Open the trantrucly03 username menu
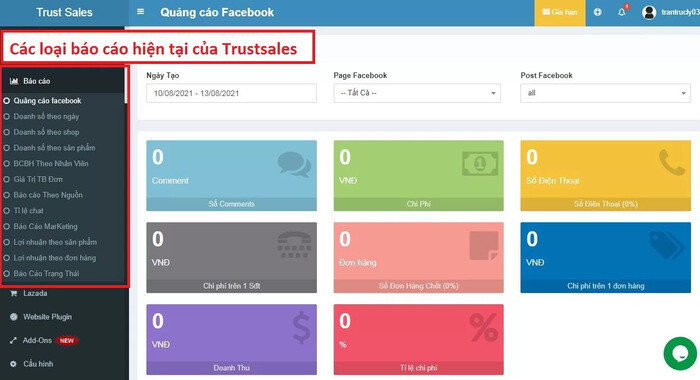700x380 pixels. tap(680, 12)
